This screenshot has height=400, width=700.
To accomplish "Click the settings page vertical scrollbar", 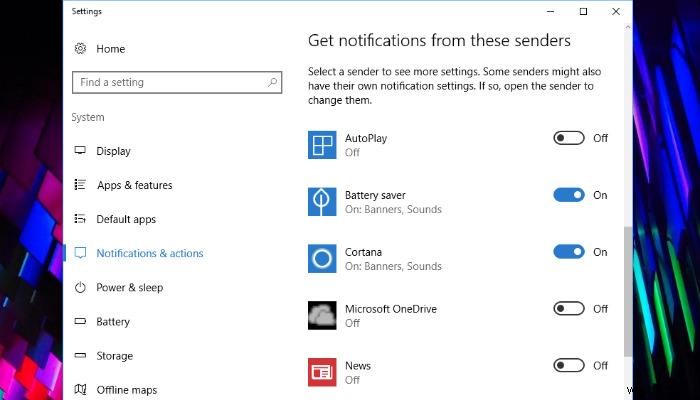I will point(627,290).
